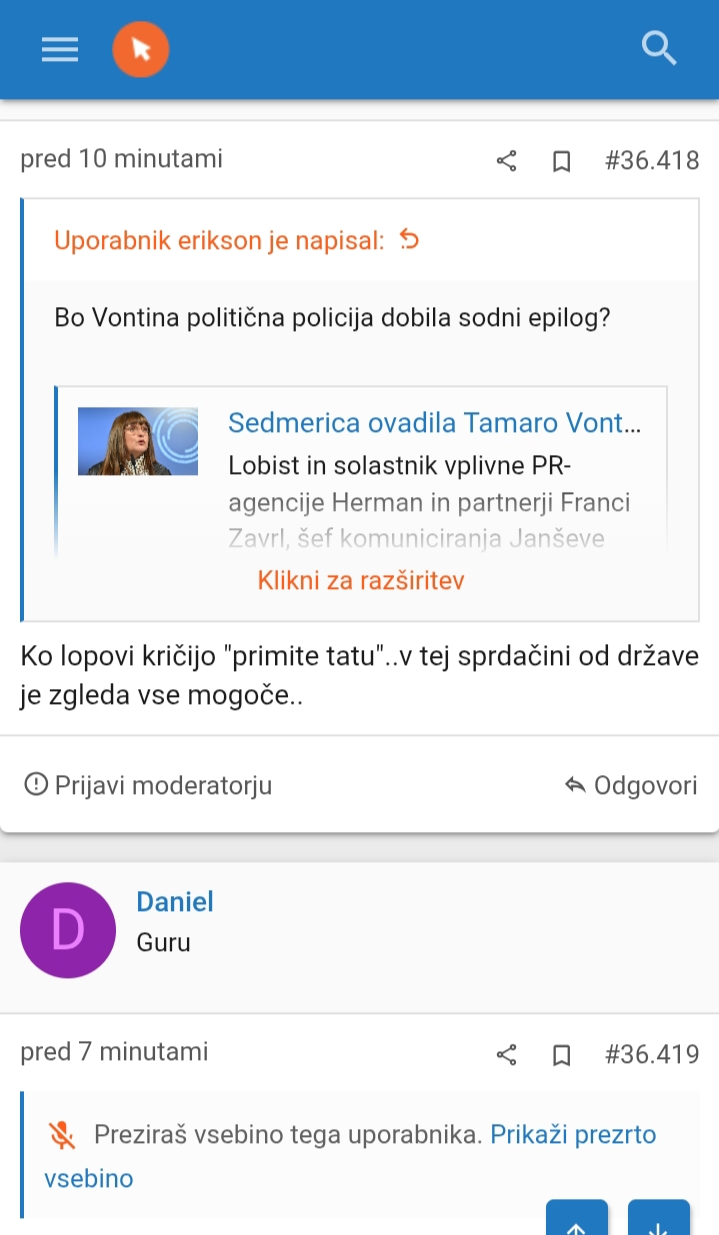This screenshot has height=1235, width=719.
Task: Tap the scroll-down arrow button
Action: [x=659, y=1220]
